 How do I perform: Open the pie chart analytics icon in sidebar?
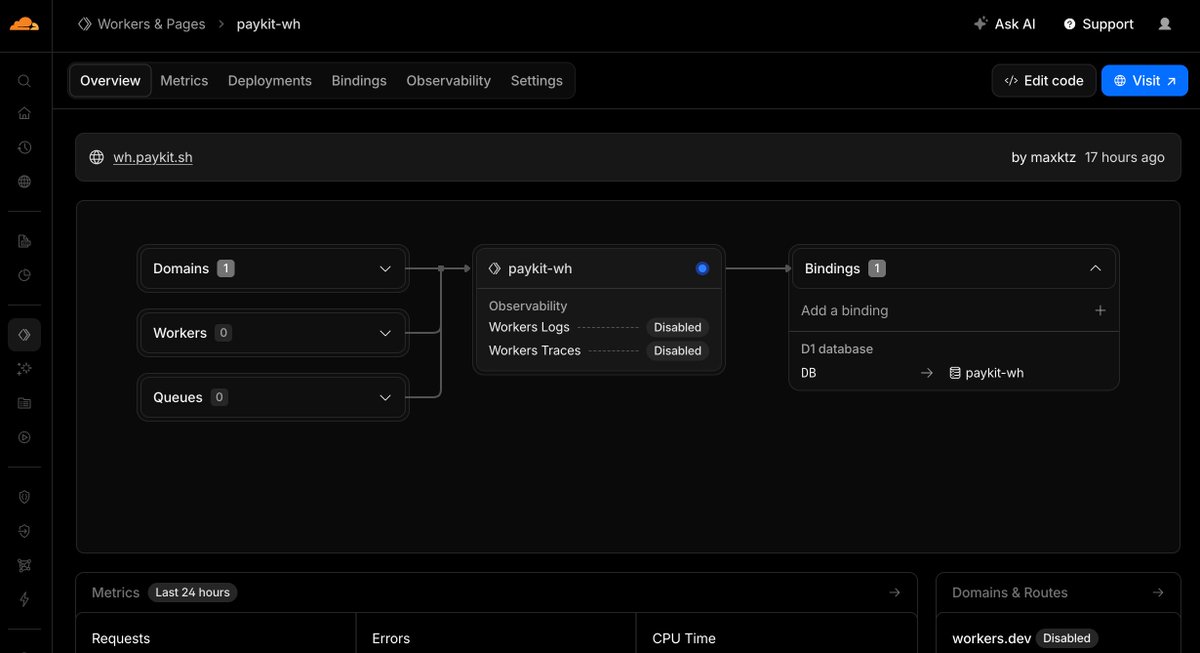(x=24, y=275)
